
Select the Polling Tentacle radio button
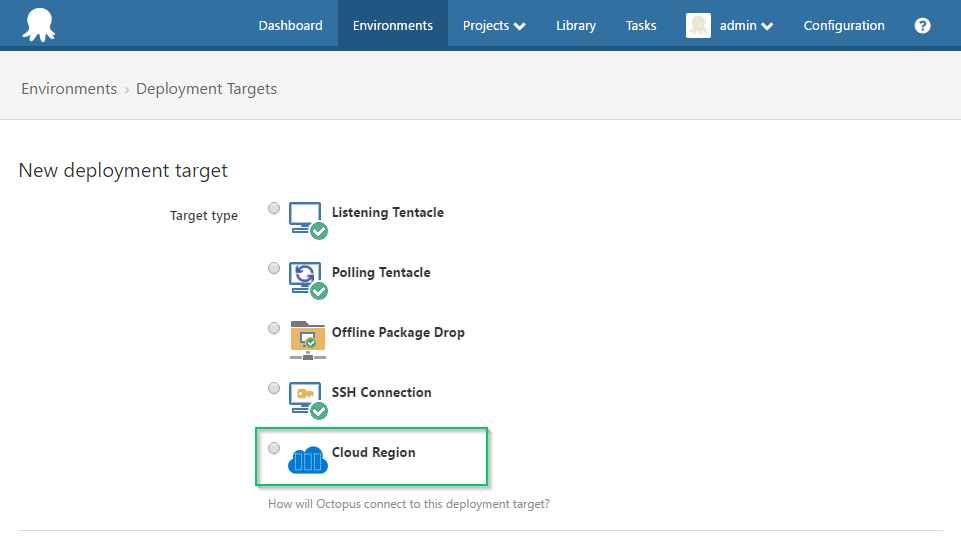click(x=274, y=268)
